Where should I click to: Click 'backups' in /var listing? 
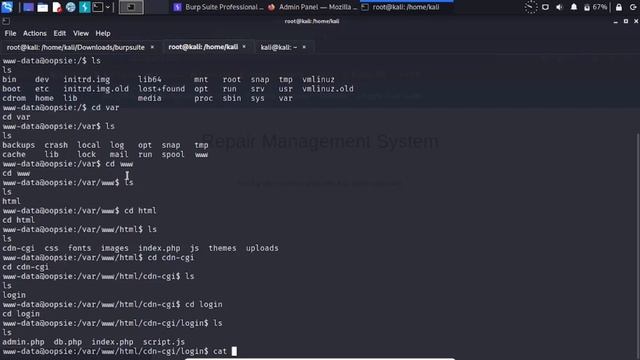click(x=18, y=145)
